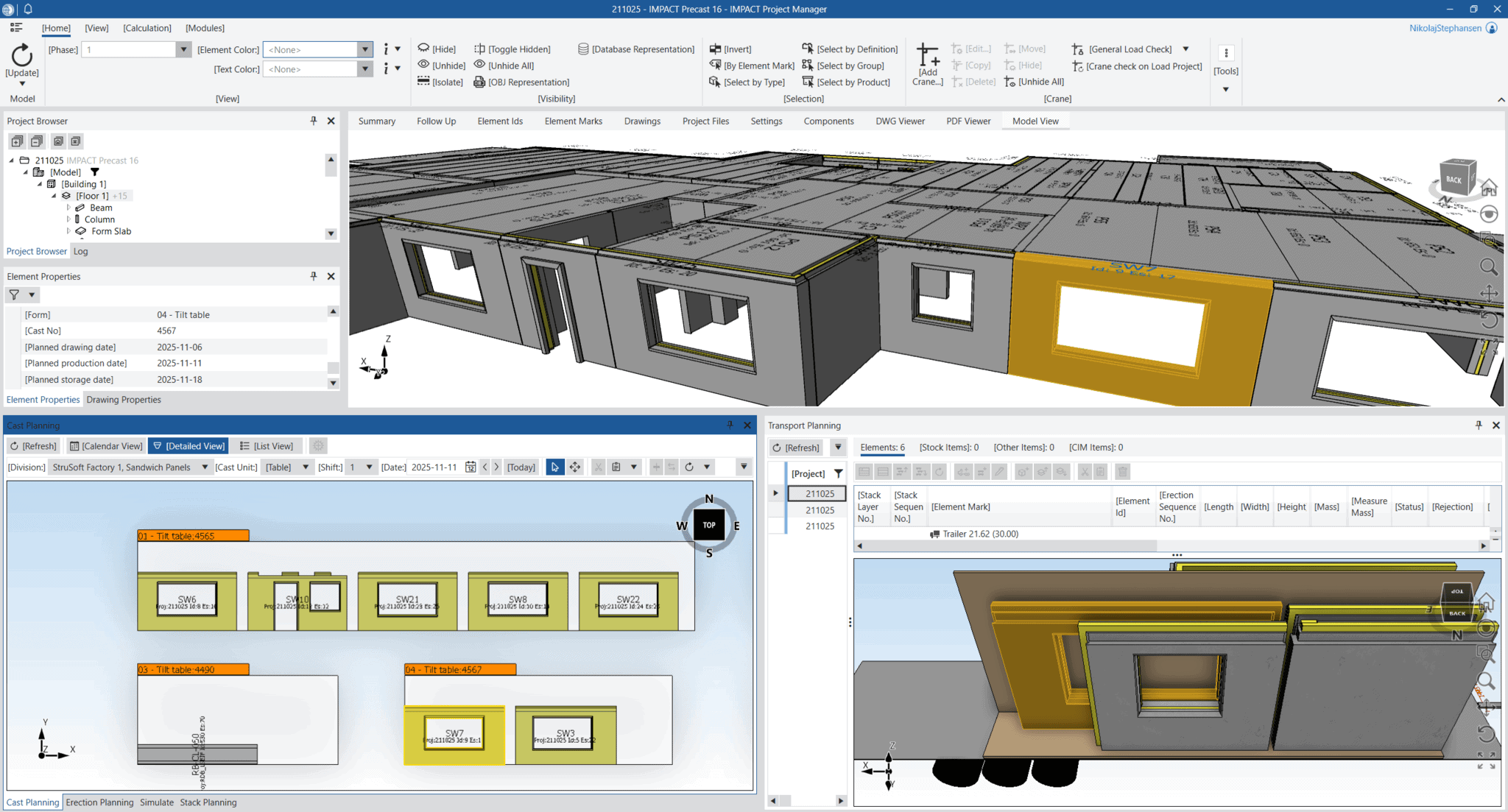Image resolution: width=1508 pixels, height=812 pixels.
Task: Open the Element Color picker
Action: 365,49
